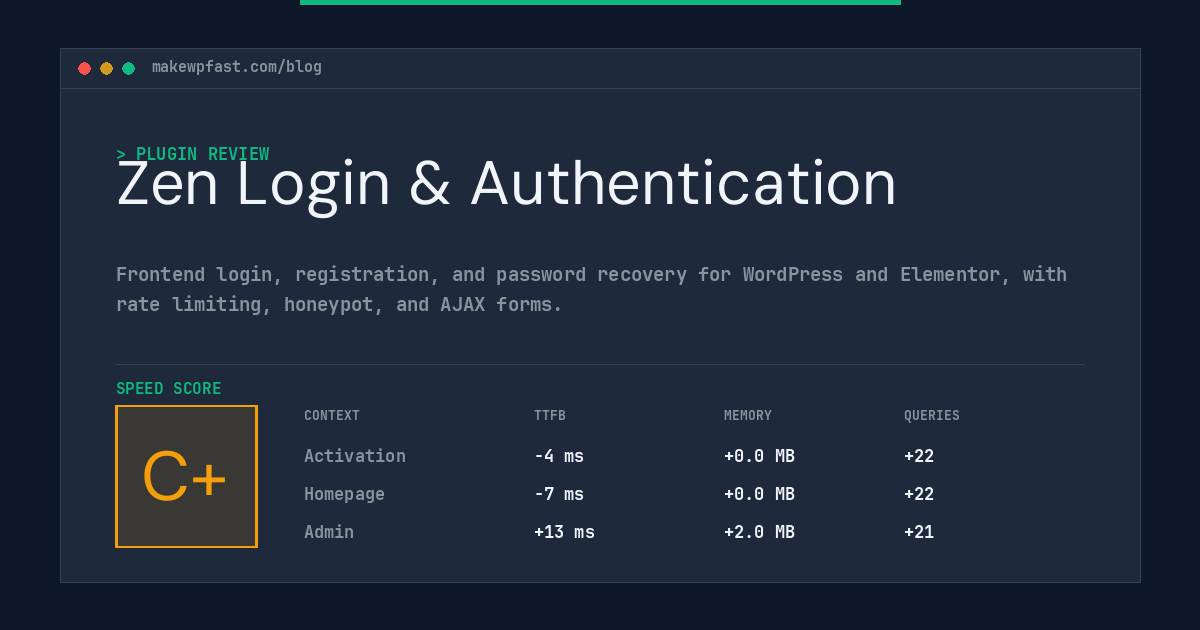Click the Homepage memory '+0.0 MB' value
This screenshot has width=1200, height=630.
(759, 494)
